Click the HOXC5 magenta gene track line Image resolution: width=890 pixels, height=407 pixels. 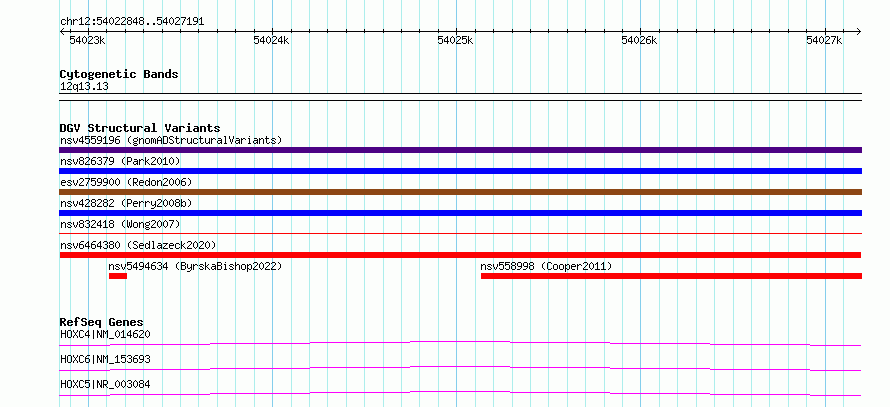pyautogui.click(x=460, y=393)
